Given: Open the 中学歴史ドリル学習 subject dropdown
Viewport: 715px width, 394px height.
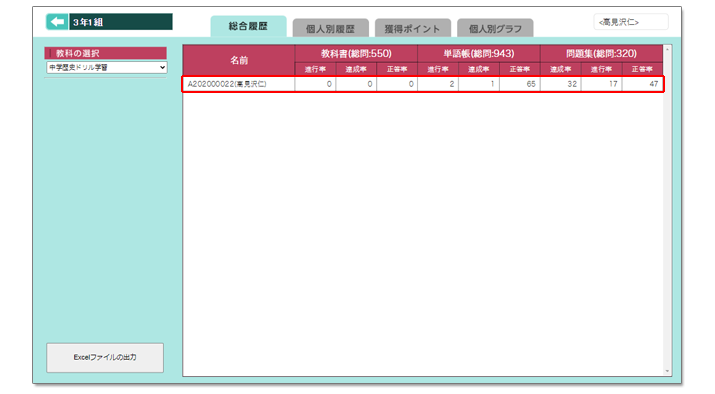Looking at the screenshot, I should (x=107, y=67).
